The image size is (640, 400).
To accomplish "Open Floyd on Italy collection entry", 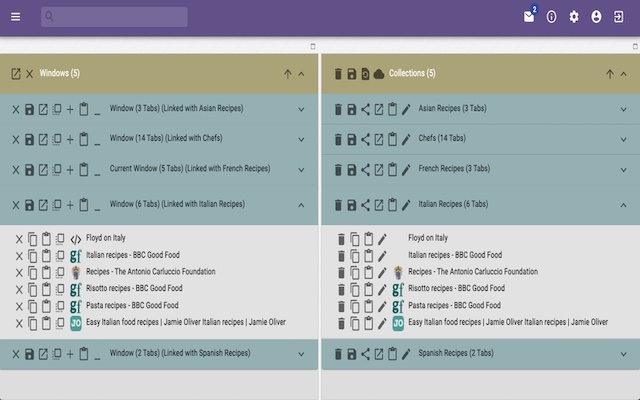I will [428, 238].
